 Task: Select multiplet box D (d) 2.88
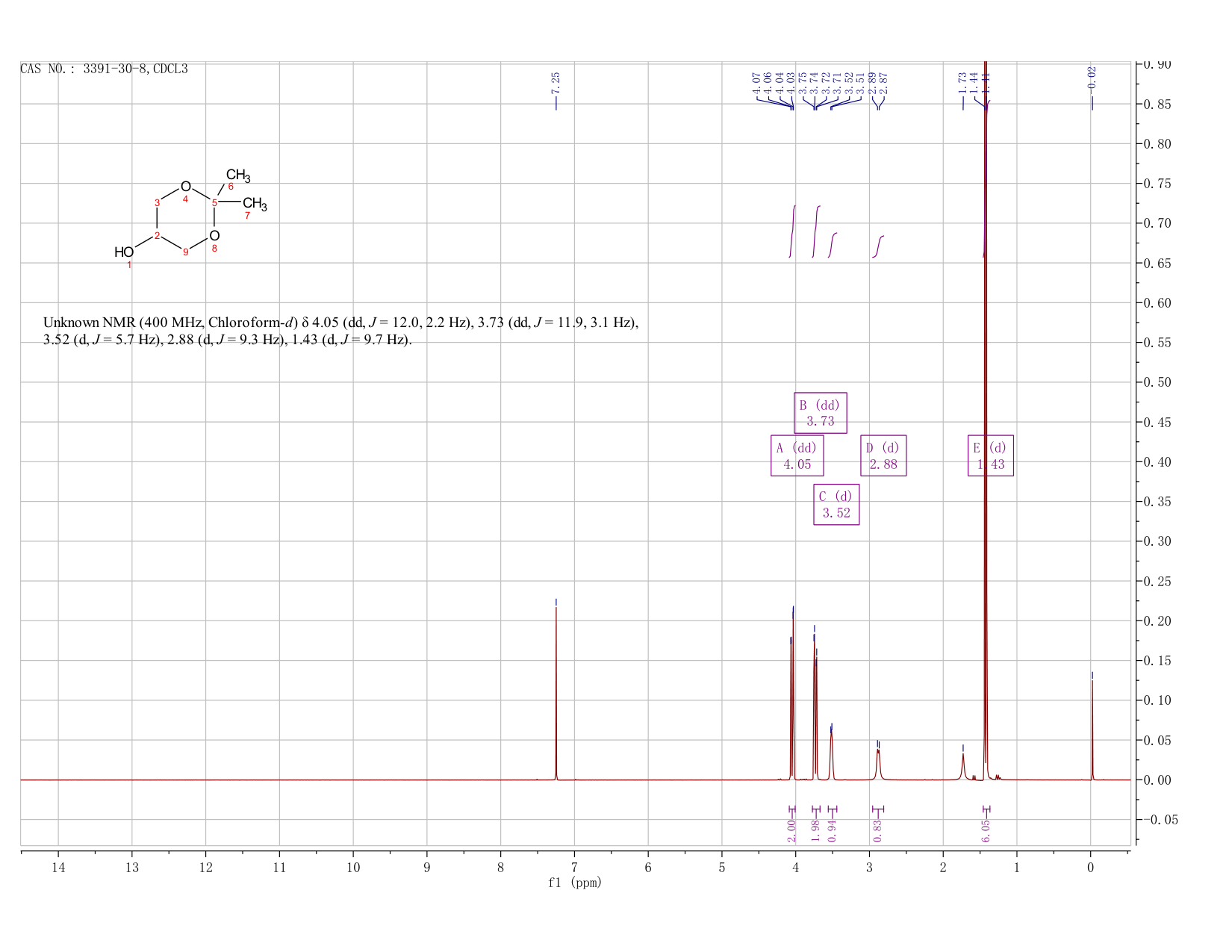click(x=883, y=455)
